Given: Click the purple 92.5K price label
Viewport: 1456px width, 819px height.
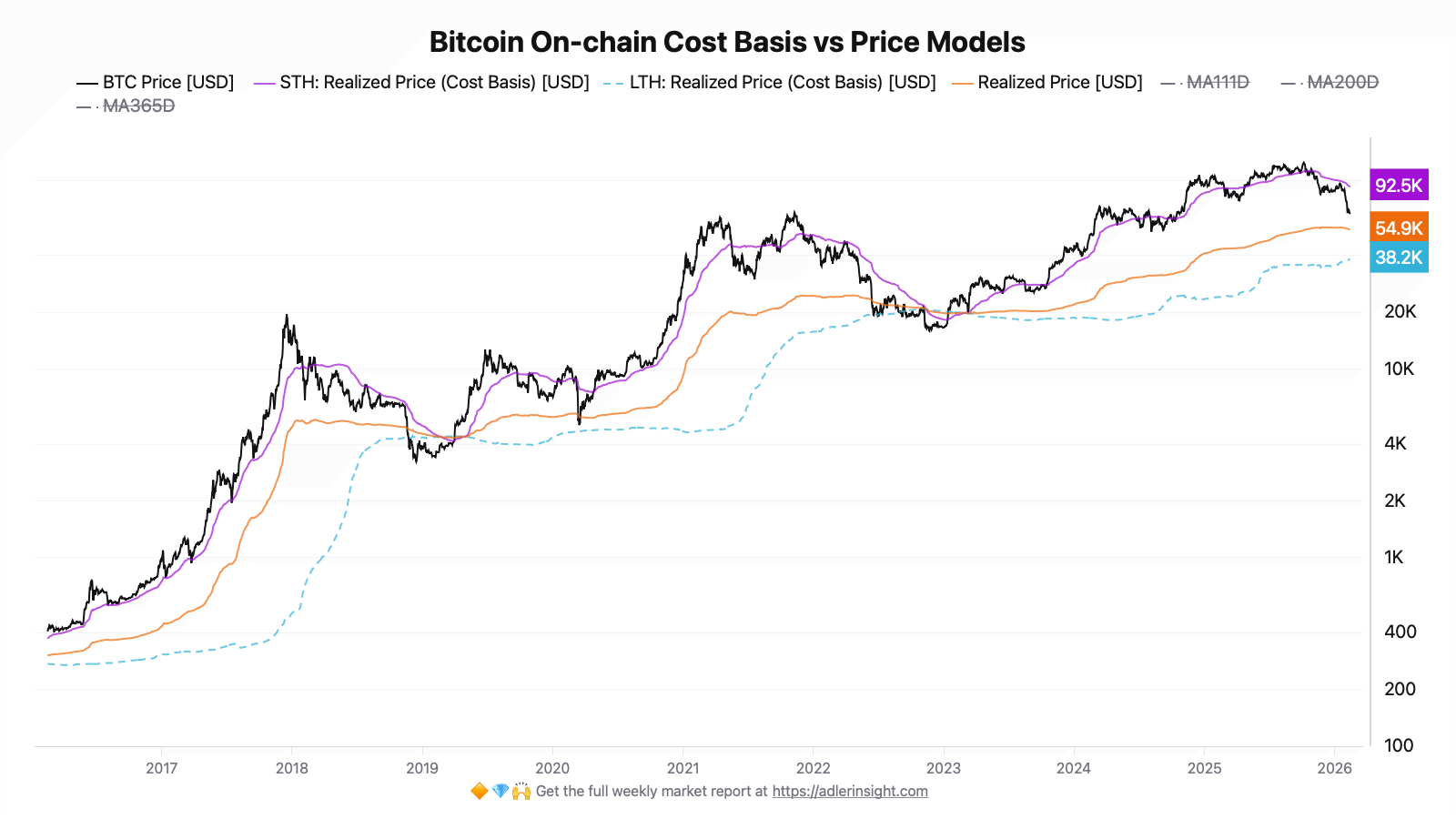Looking at the screenshot, I should click(x=1399, y=186).
